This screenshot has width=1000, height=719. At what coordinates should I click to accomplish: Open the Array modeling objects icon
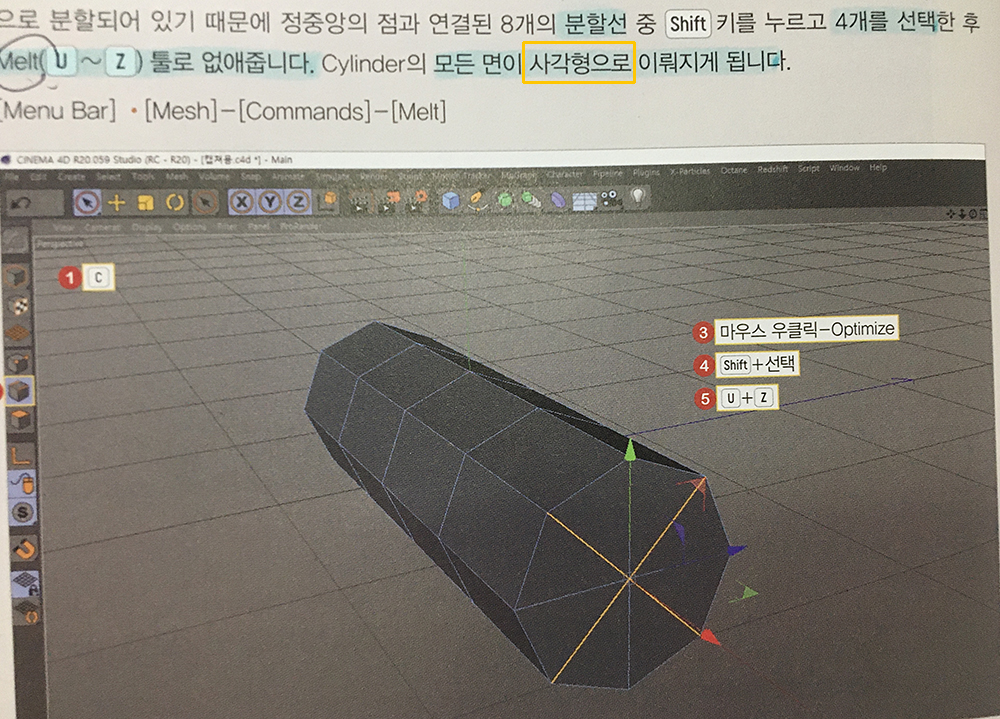[531, 200]
